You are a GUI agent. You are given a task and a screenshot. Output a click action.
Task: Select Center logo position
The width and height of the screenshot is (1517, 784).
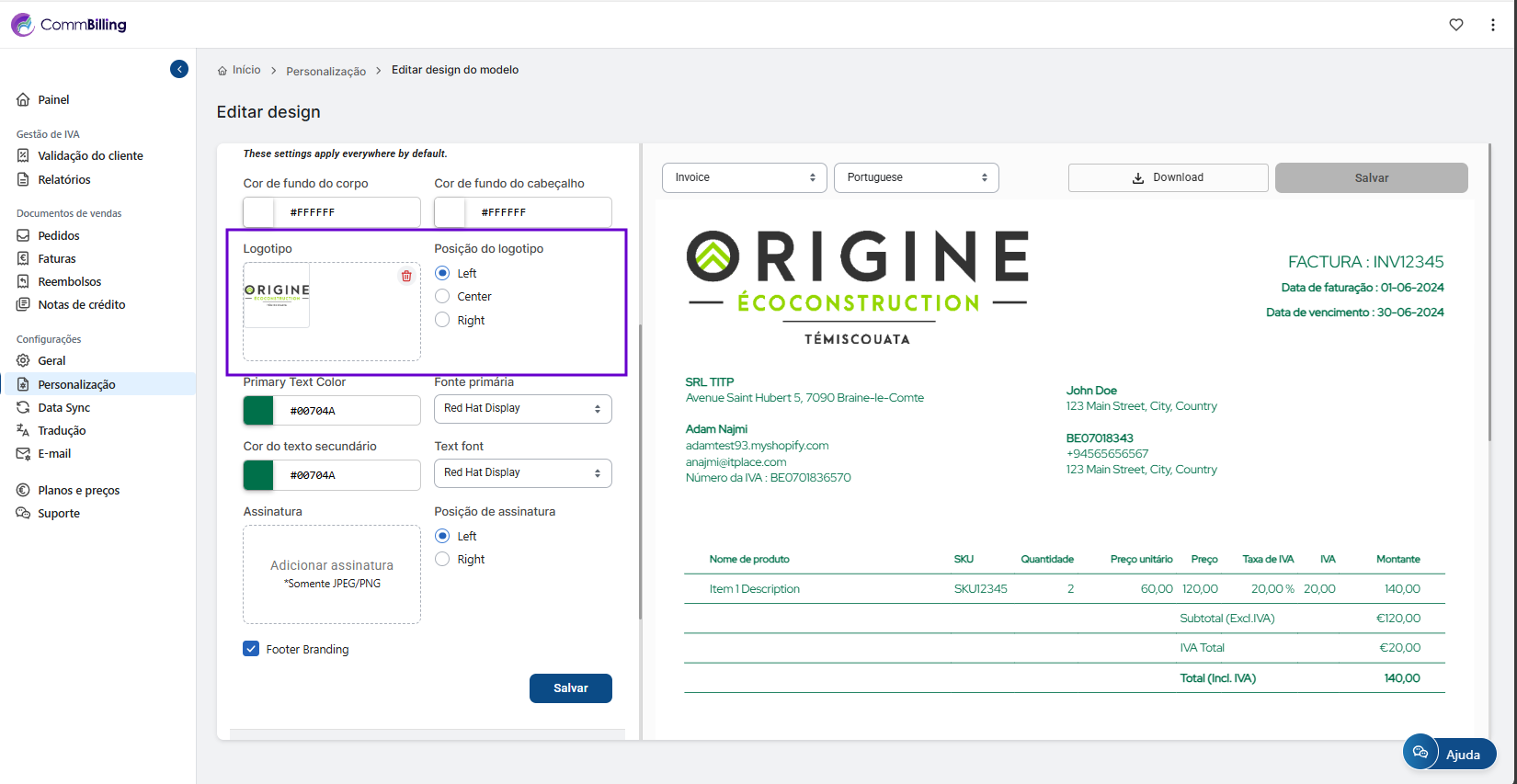tap(442, 296)
